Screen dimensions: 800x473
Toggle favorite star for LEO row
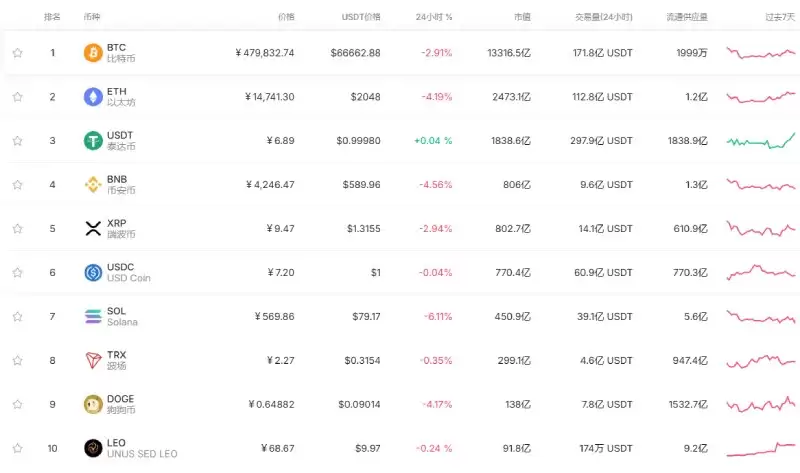click(x=17, y=448)
